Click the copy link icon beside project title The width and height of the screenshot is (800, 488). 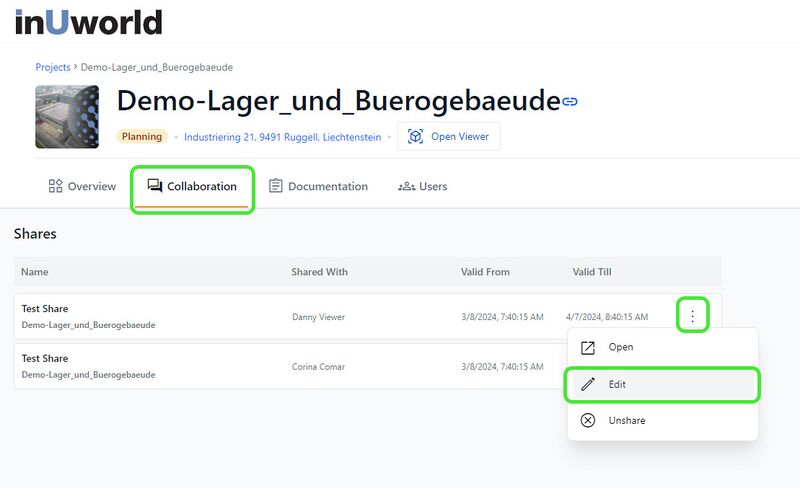coord(570,102)
